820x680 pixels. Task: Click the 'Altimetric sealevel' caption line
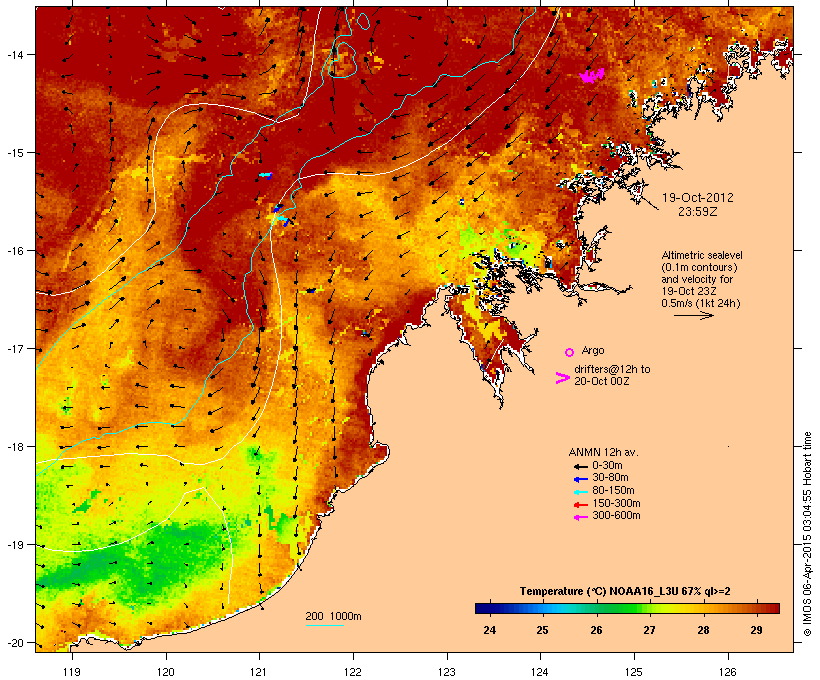coord(702,255)
